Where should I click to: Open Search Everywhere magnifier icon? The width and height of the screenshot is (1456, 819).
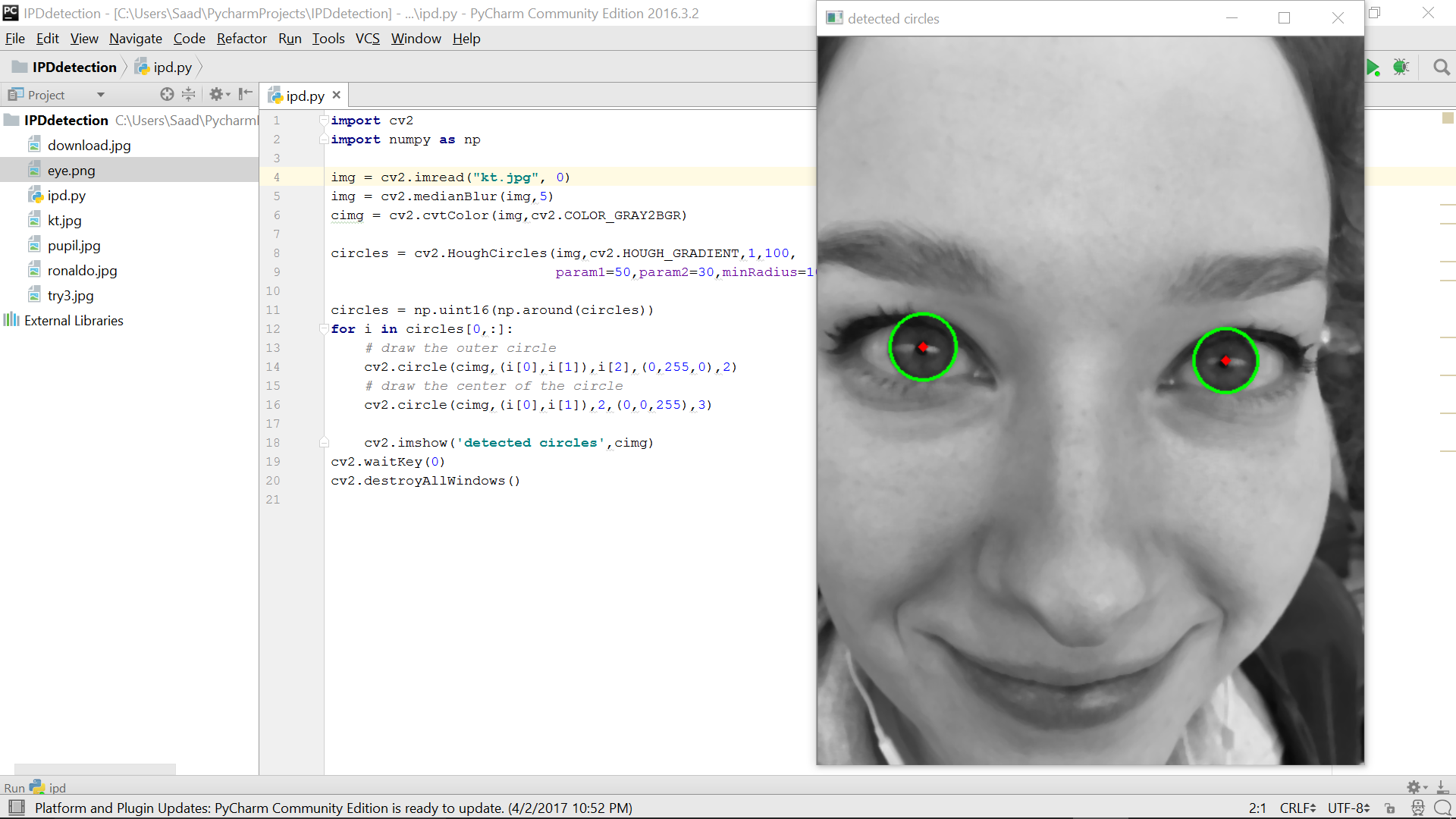(1442, 67)
